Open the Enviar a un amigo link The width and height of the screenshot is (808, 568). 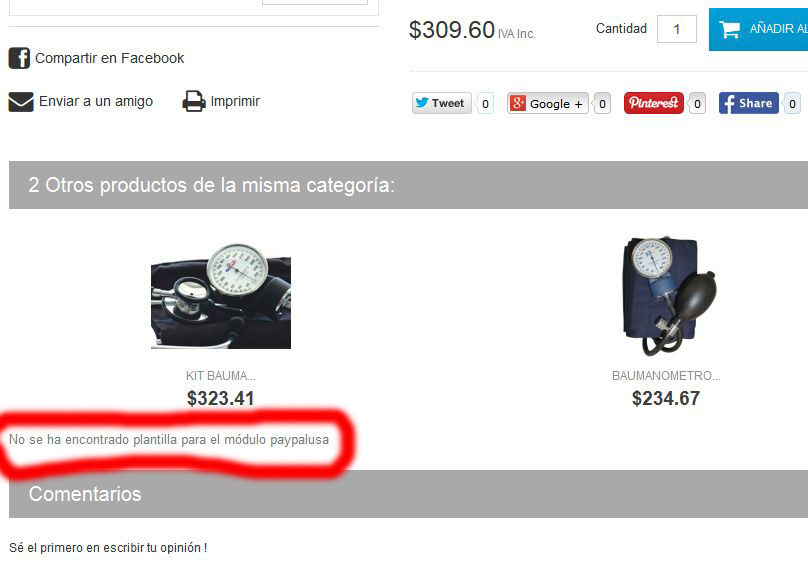(x=96, y=102)
